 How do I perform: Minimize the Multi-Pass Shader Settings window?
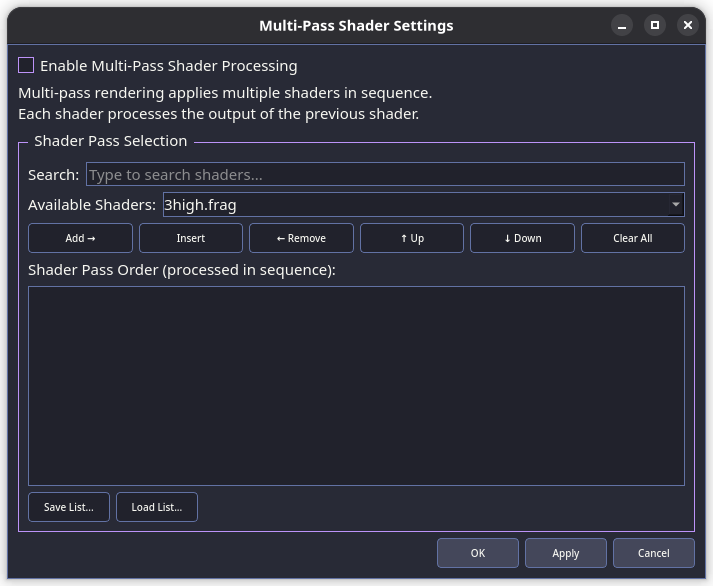point(622,25)
